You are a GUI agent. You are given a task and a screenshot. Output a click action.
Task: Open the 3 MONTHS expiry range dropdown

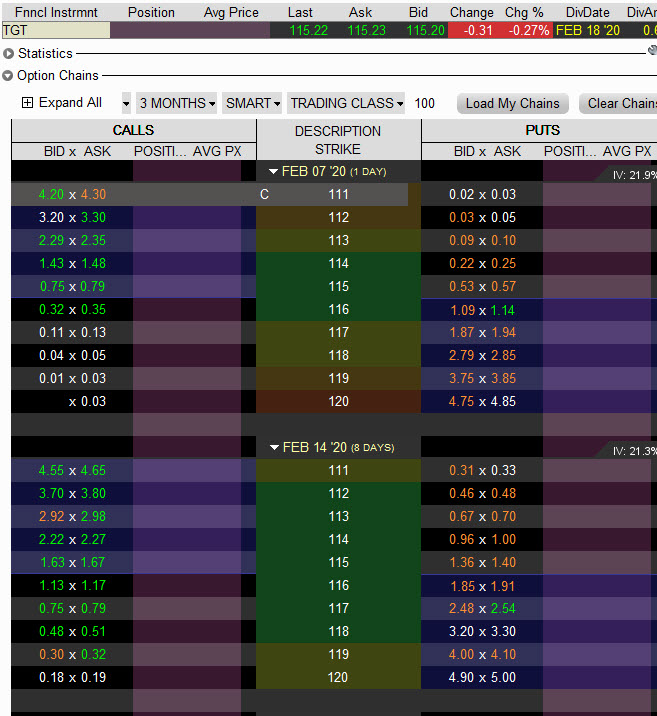(177, 103)
